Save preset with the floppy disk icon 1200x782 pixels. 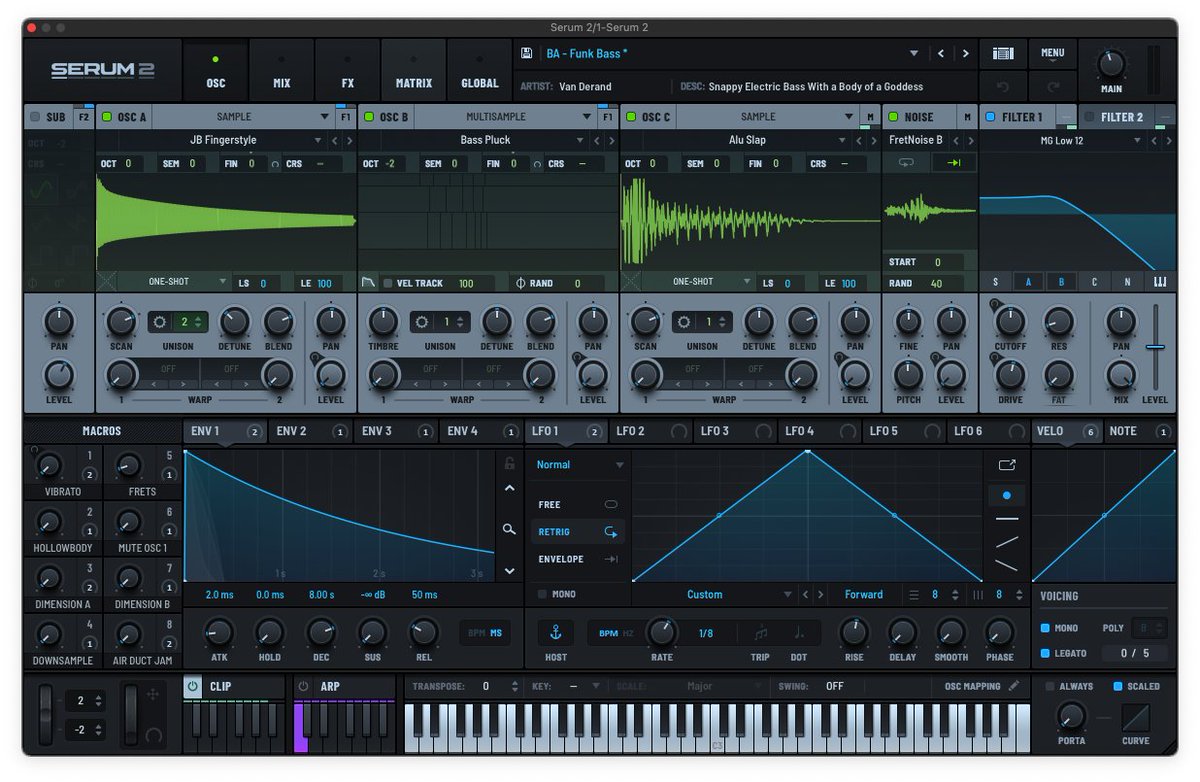[526, 53]
